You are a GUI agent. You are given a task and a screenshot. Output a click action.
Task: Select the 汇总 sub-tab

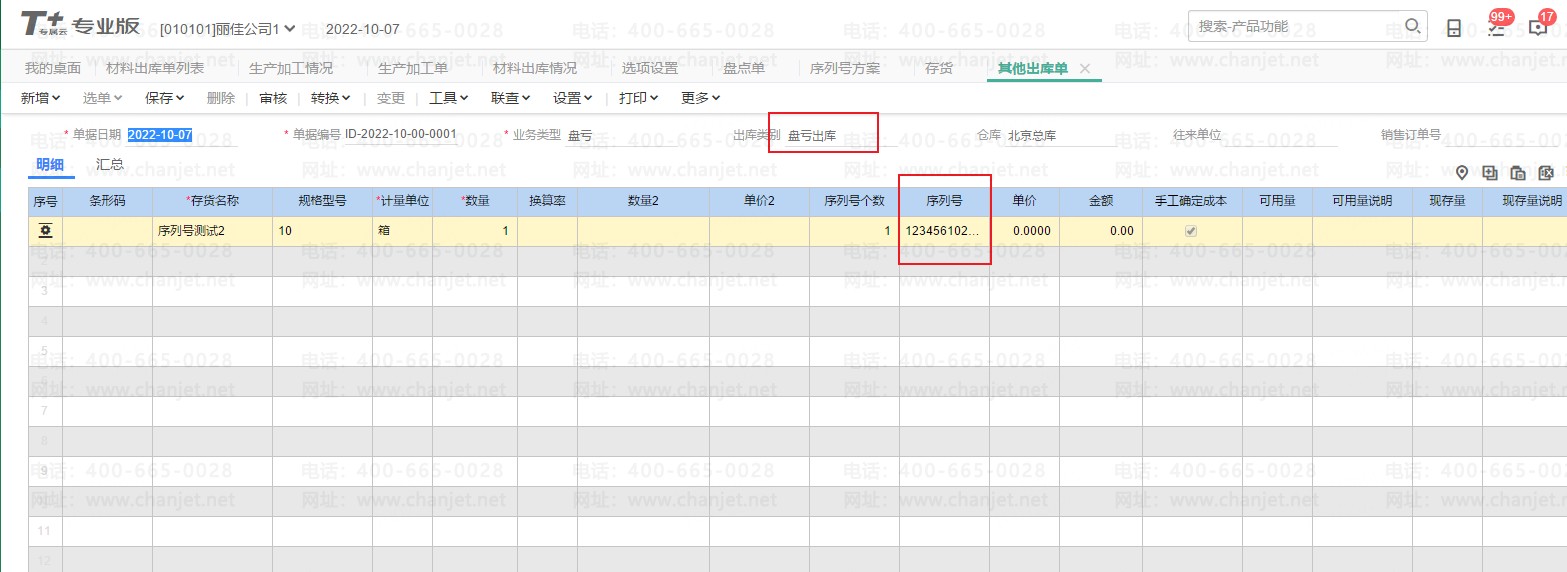click(x=110, y=165)
